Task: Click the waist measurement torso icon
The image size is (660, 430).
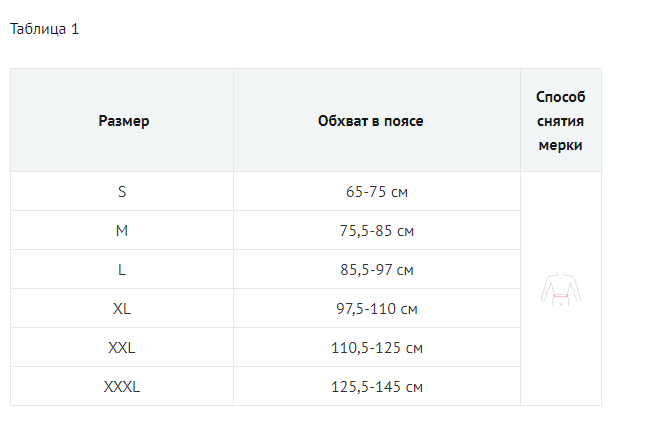Action: click(561, 288)
